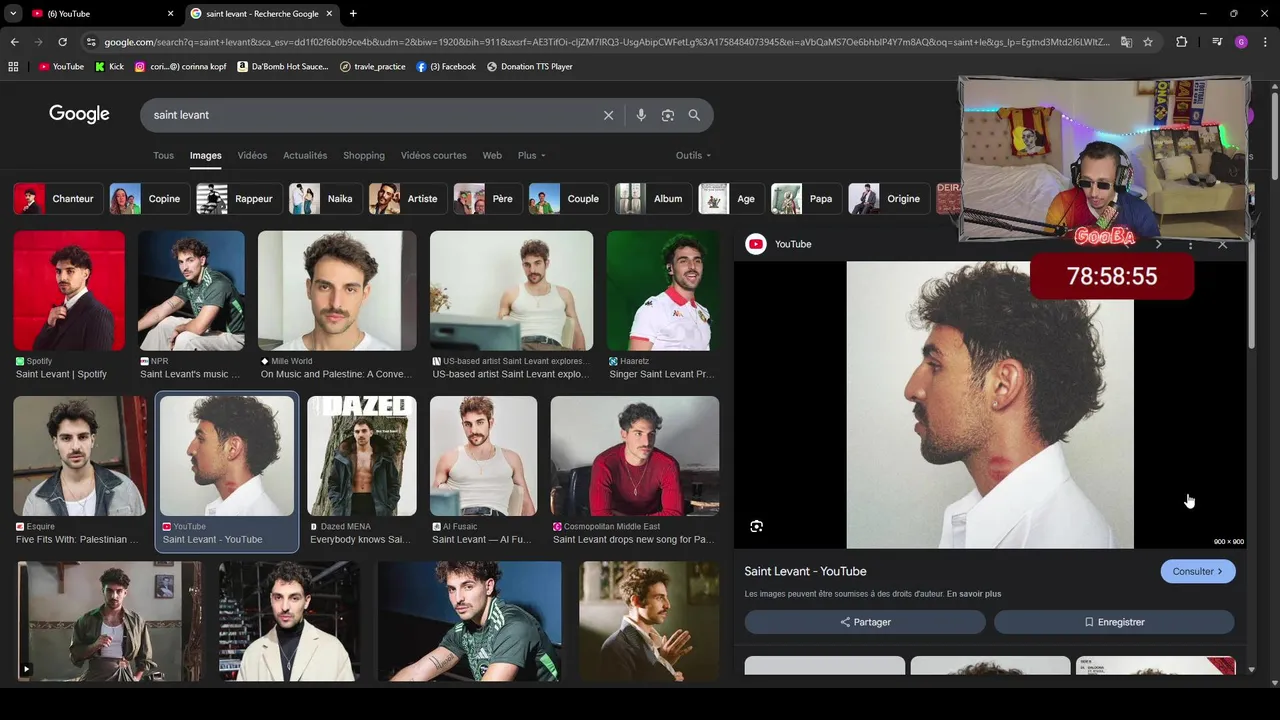Apply the Chanteur filter chip
1280x720 pixels.
[x=58, y=199]
